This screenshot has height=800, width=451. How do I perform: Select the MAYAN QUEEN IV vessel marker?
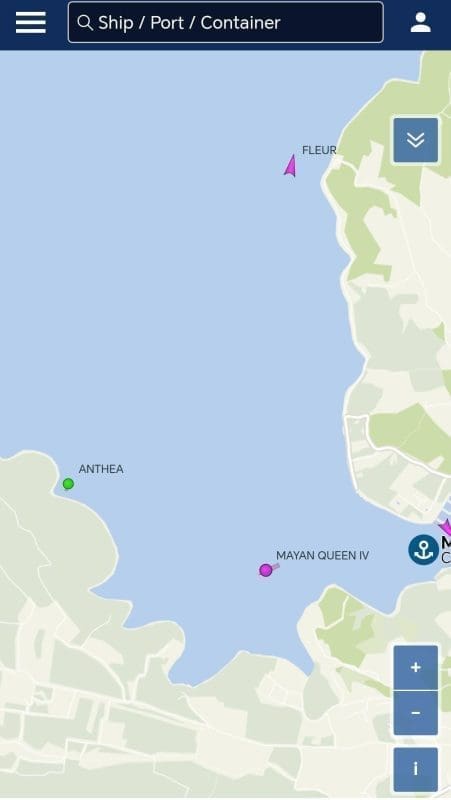(x=266, y=570)
